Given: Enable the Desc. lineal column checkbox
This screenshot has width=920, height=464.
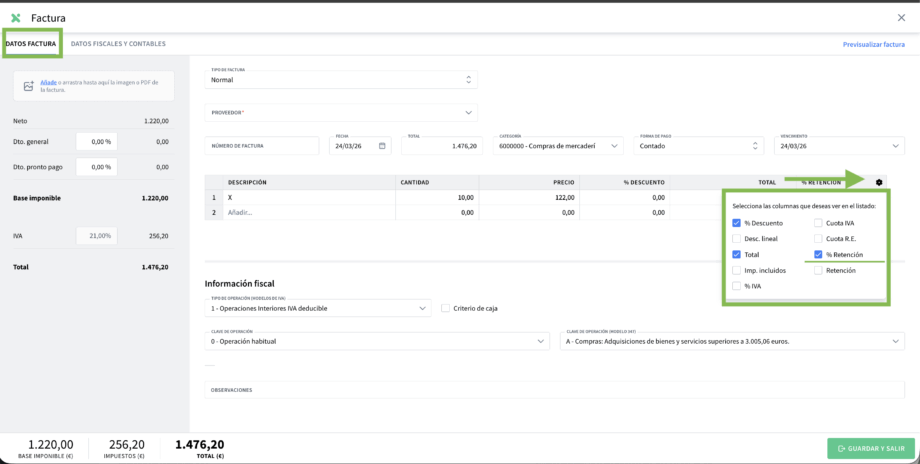Looking at the screenshot, I should pyautogui.click(x=737, y=239).
